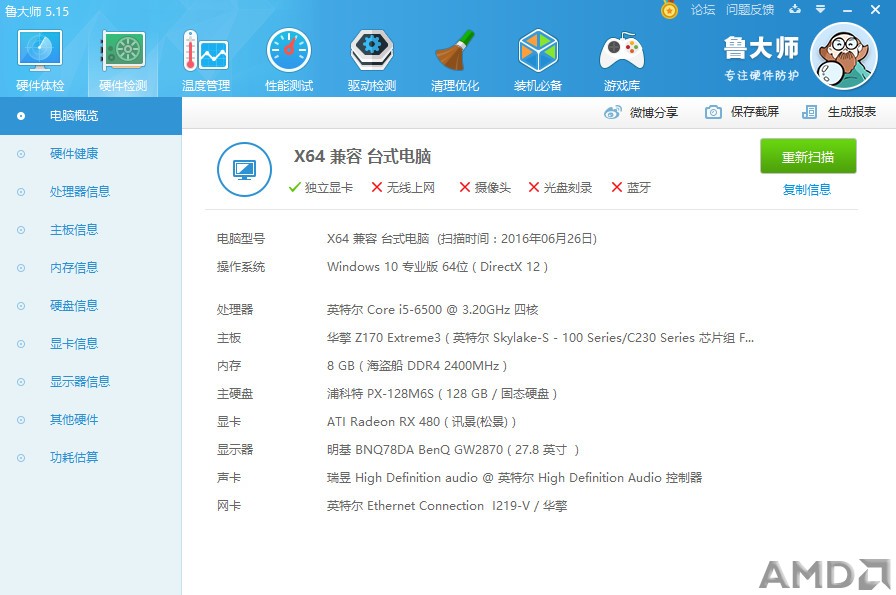Click 生成报表 text label
The image size is (896, 595).
coord(852,112)
